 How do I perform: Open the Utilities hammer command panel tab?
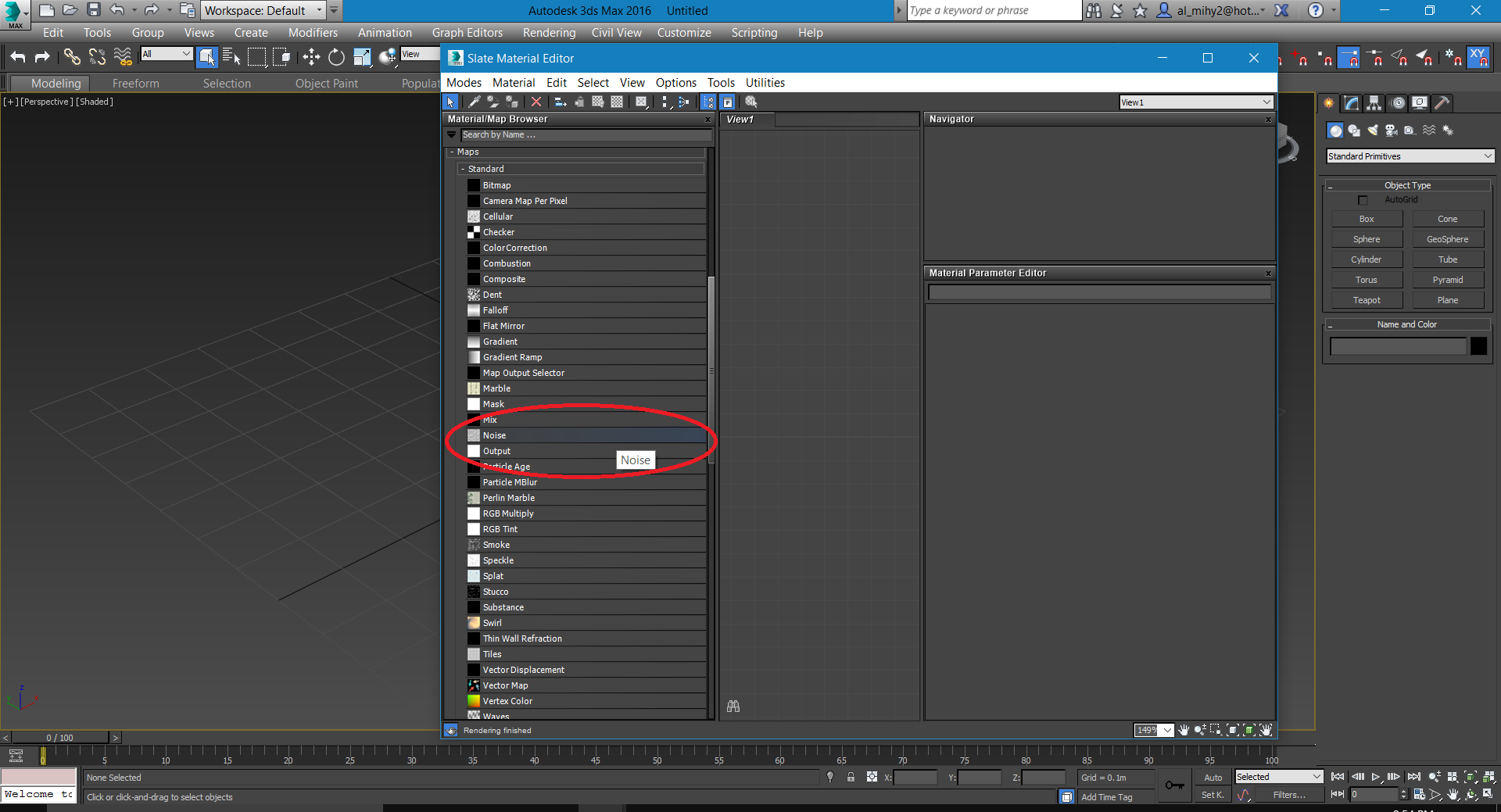point(1442,102)
